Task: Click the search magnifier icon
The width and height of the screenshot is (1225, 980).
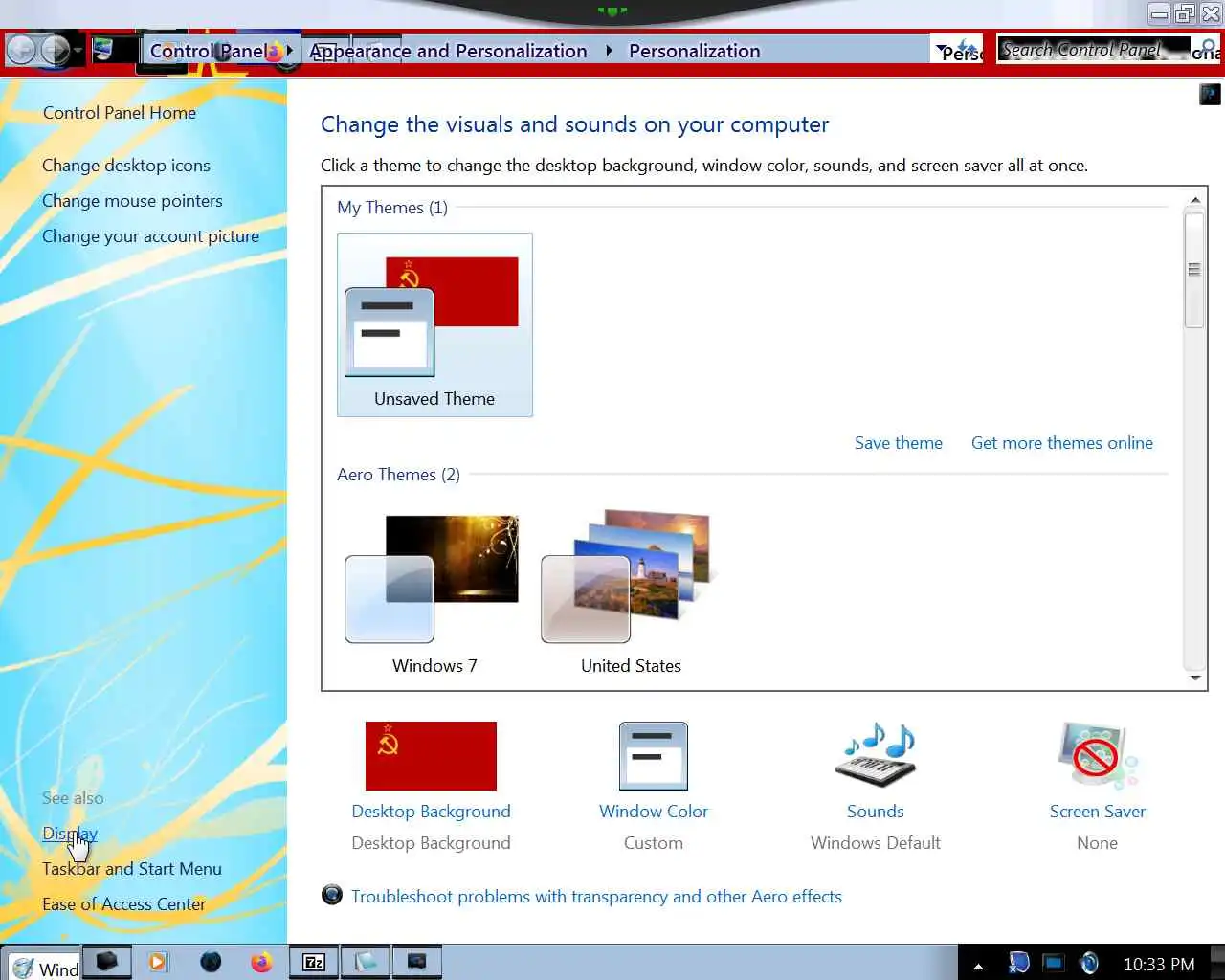Action: click(x=1209, y=46)
